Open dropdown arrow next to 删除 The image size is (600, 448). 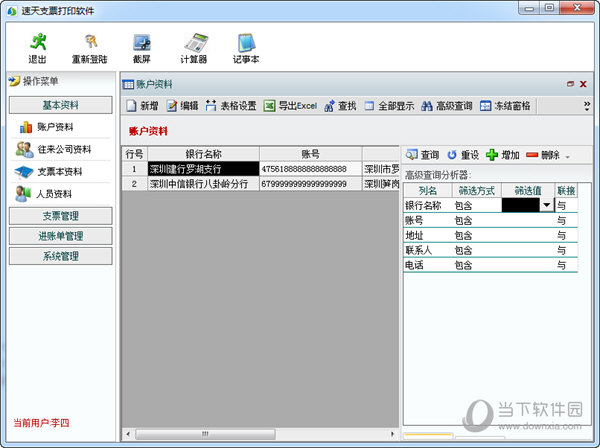567,156
